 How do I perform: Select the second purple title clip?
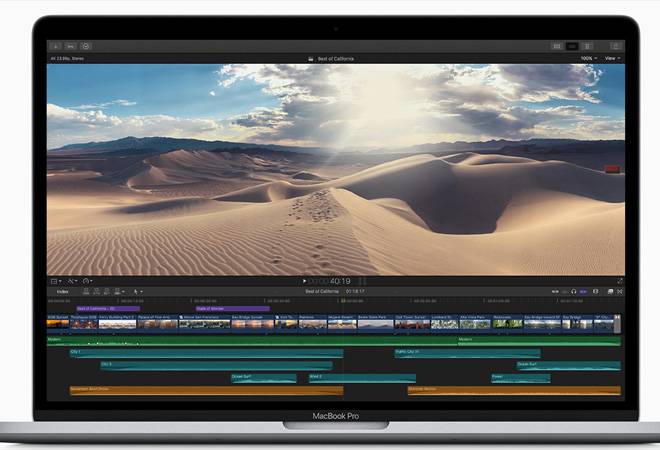(232, 309)
